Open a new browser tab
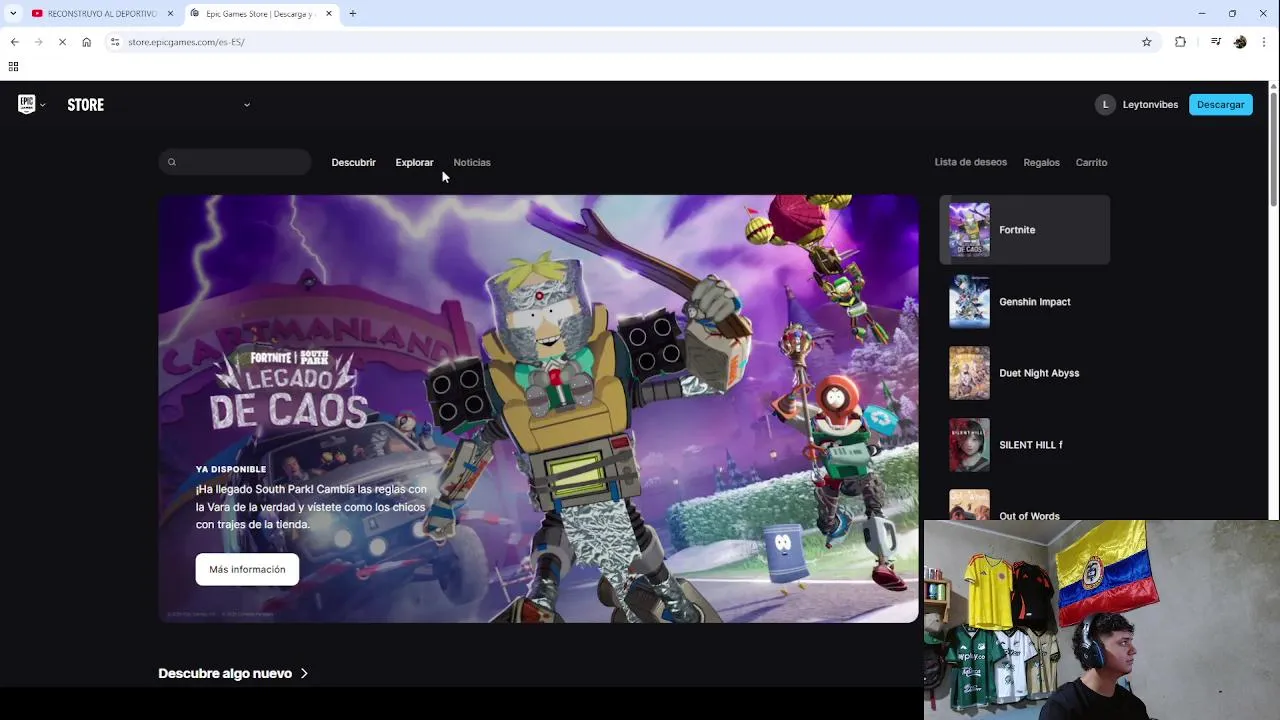Image resolution: width=1280 pixels, height=720 pixels. point(353,13)
